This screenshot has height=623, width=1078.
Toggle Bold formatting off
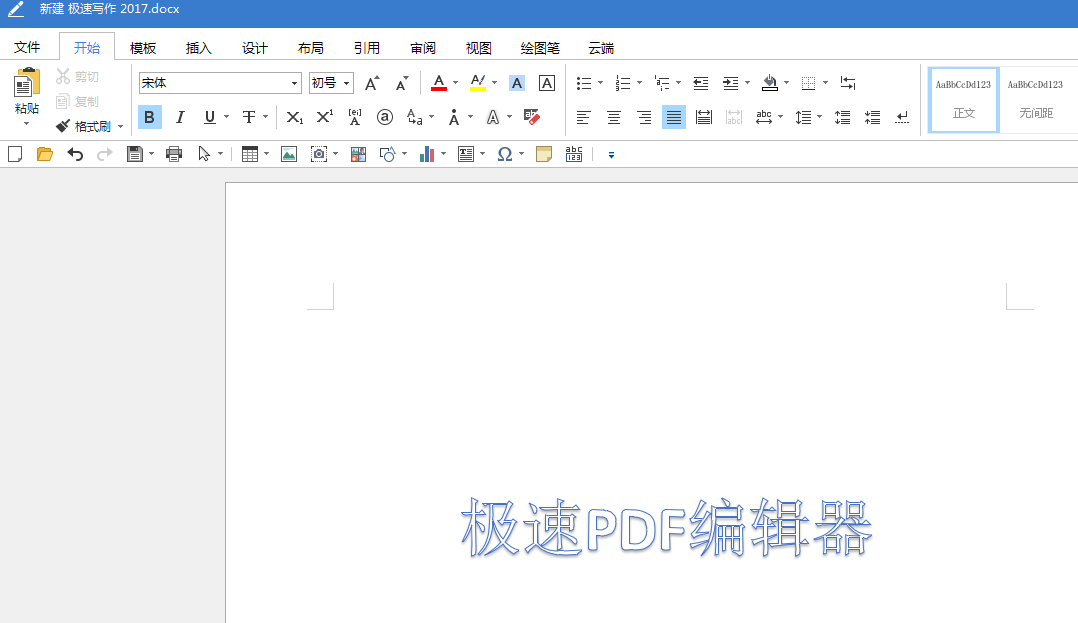pos(149,118)
